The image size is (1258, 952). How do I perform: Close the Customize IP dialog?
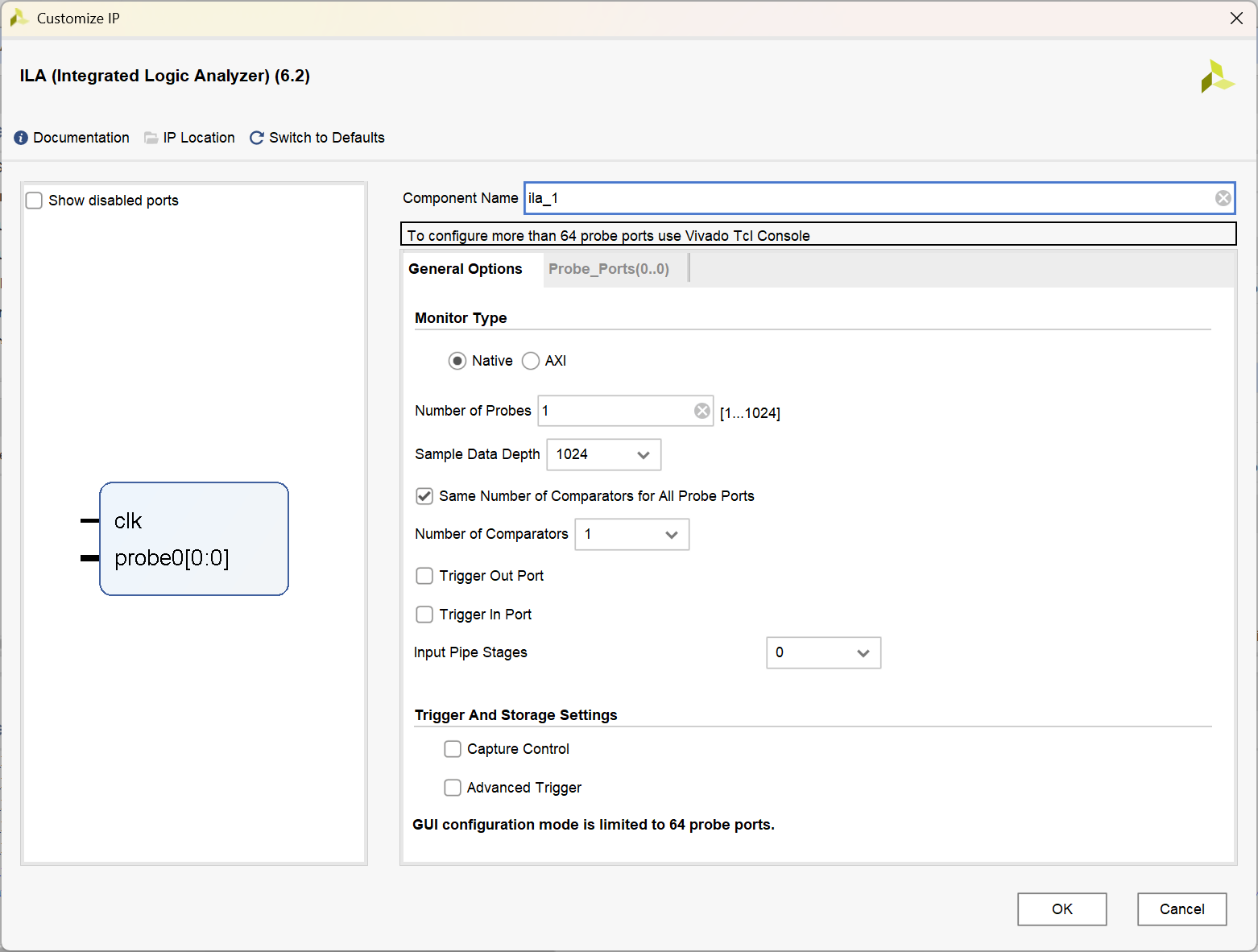1236,18
